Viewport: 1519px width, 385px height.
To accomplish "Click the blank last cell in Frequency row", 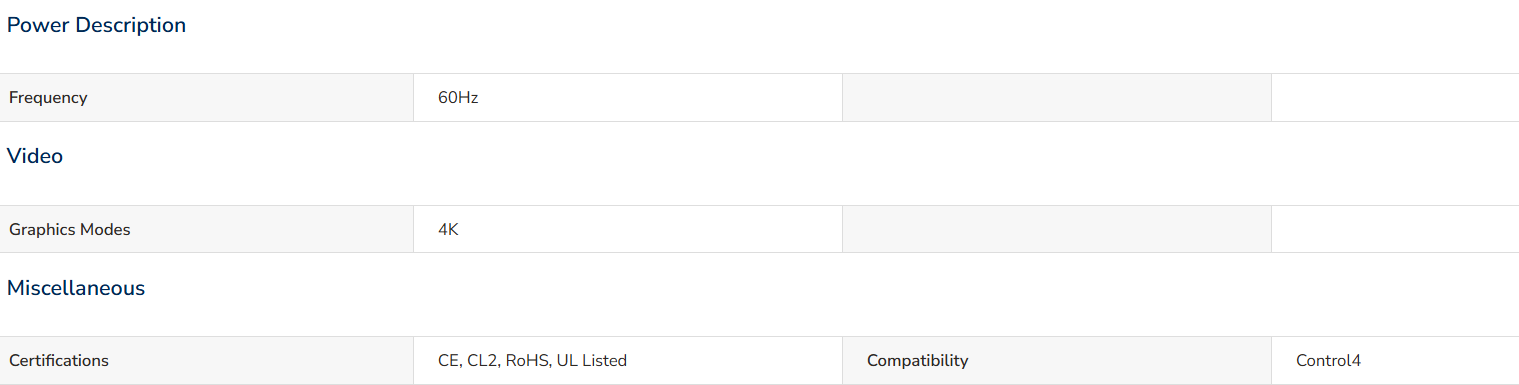I will [1395, 98].
